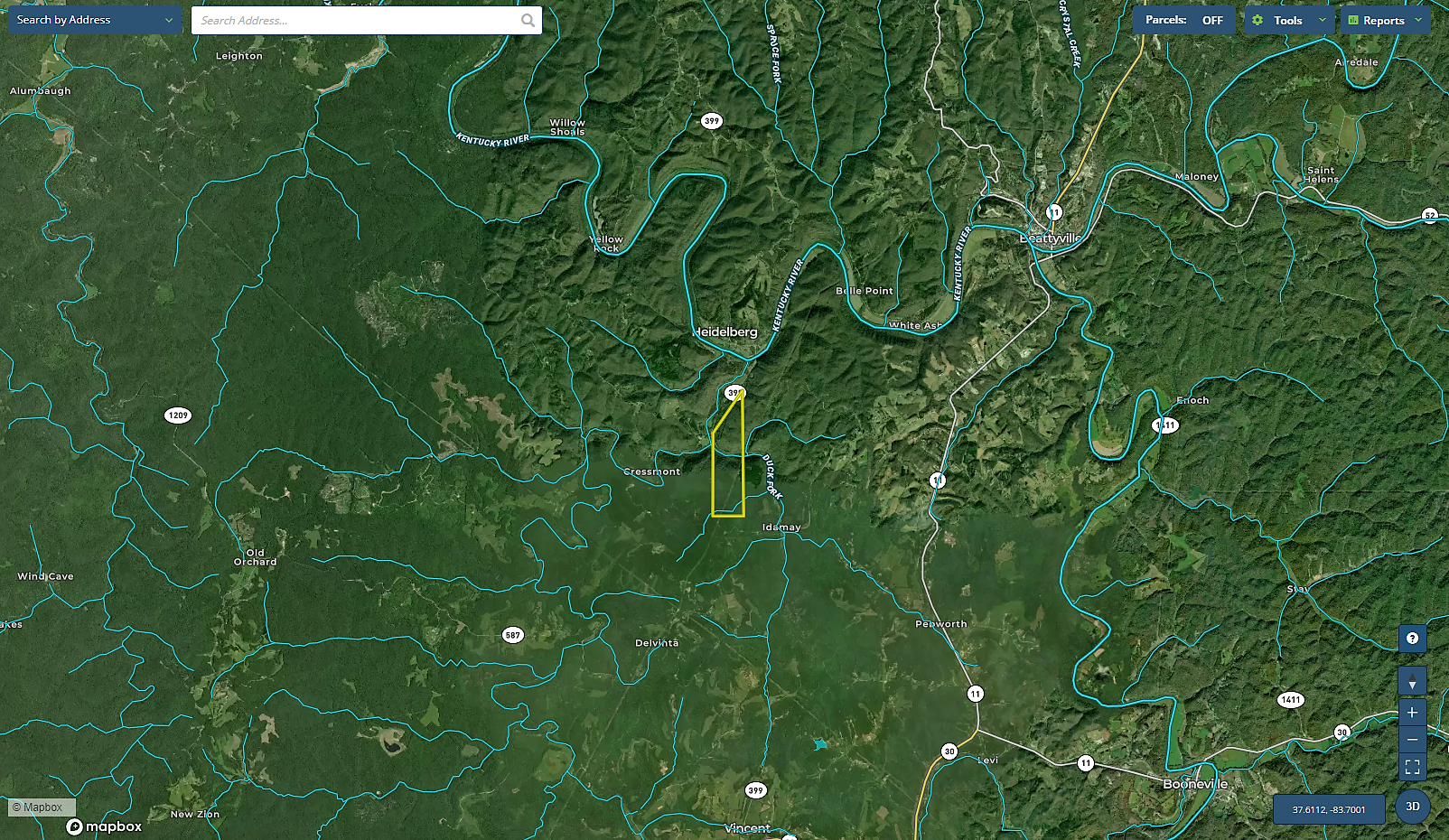Toggle 3D terrain view
Screen dimensions: 1449x840
pyautogui.click(x=1413, y=807)
